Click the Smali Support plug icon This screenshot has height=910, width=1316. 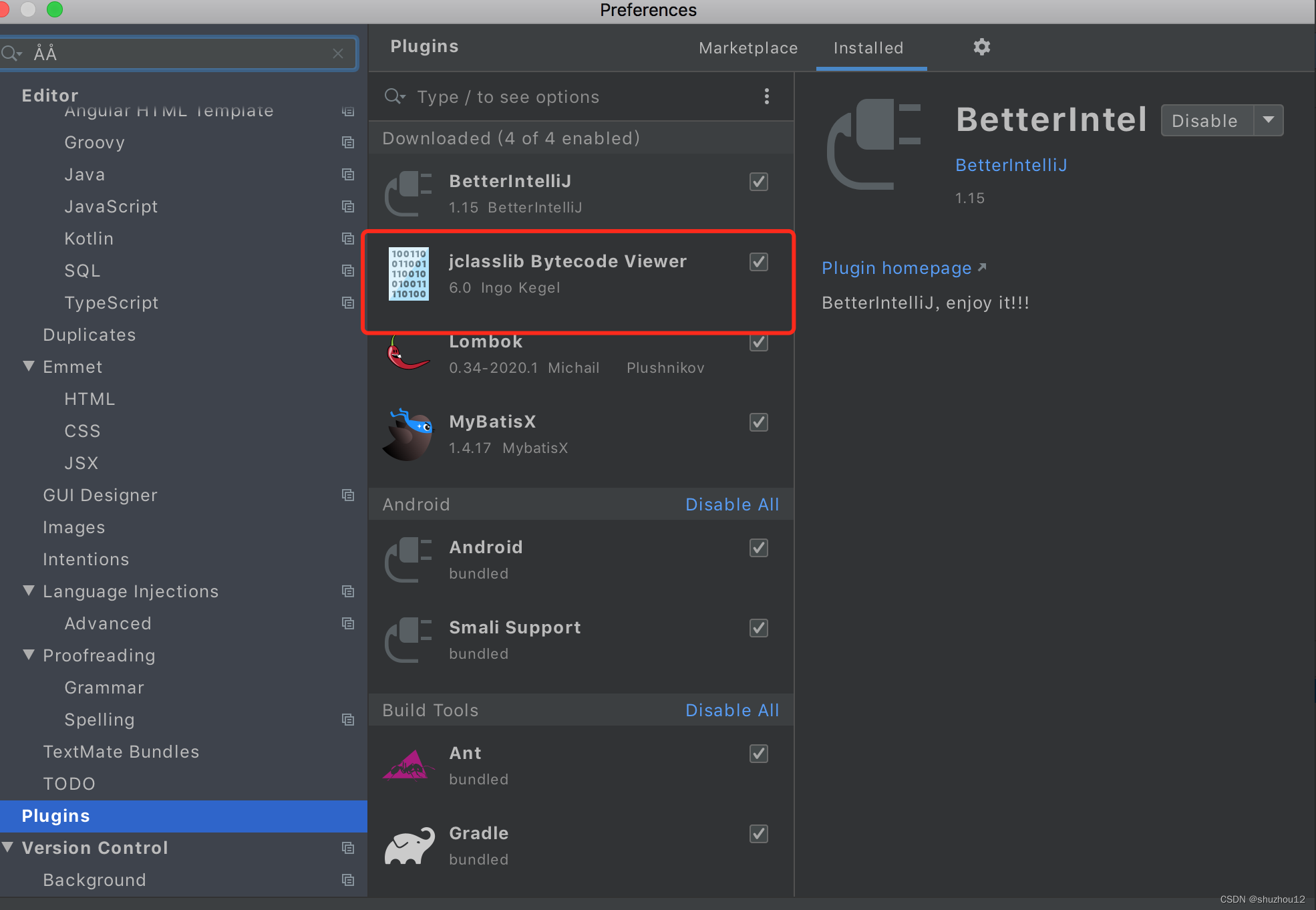point(408,640)
